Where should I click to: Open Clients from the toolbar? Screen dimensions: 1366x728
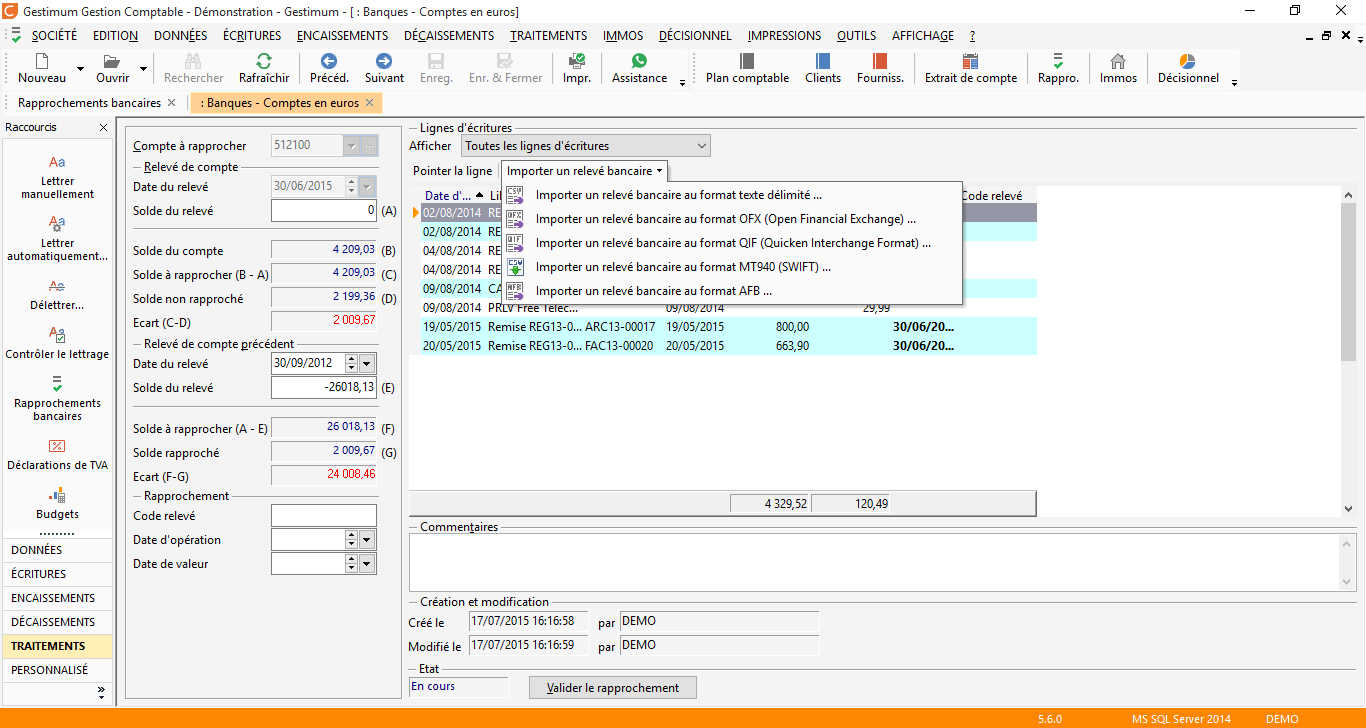pyautogui.click(x=823, y=68)
